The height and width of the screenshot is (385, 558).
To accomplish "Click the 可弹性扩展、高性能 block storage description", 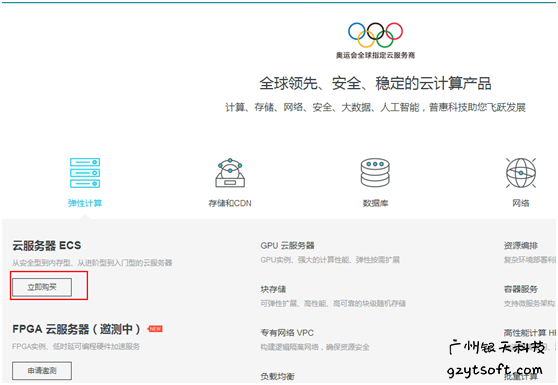I will click(x=333, y=304).
